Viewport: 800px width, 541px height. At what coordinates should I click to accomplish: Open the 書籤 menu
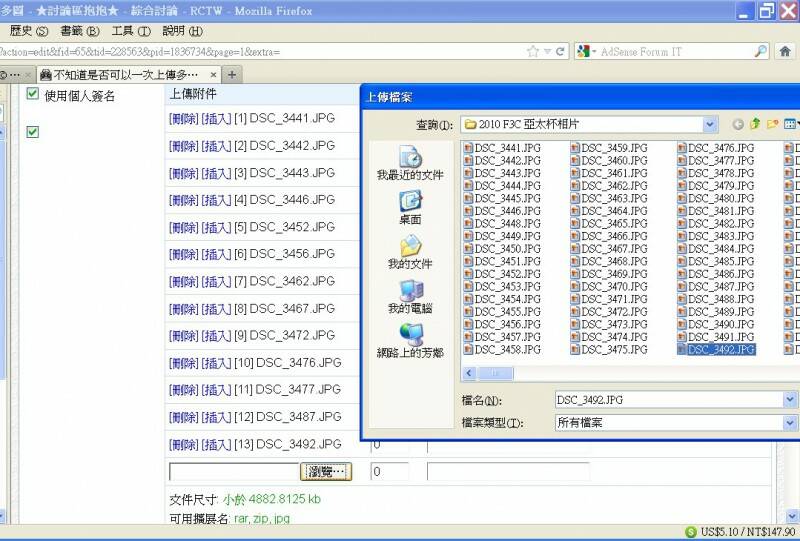coord(80,31)
